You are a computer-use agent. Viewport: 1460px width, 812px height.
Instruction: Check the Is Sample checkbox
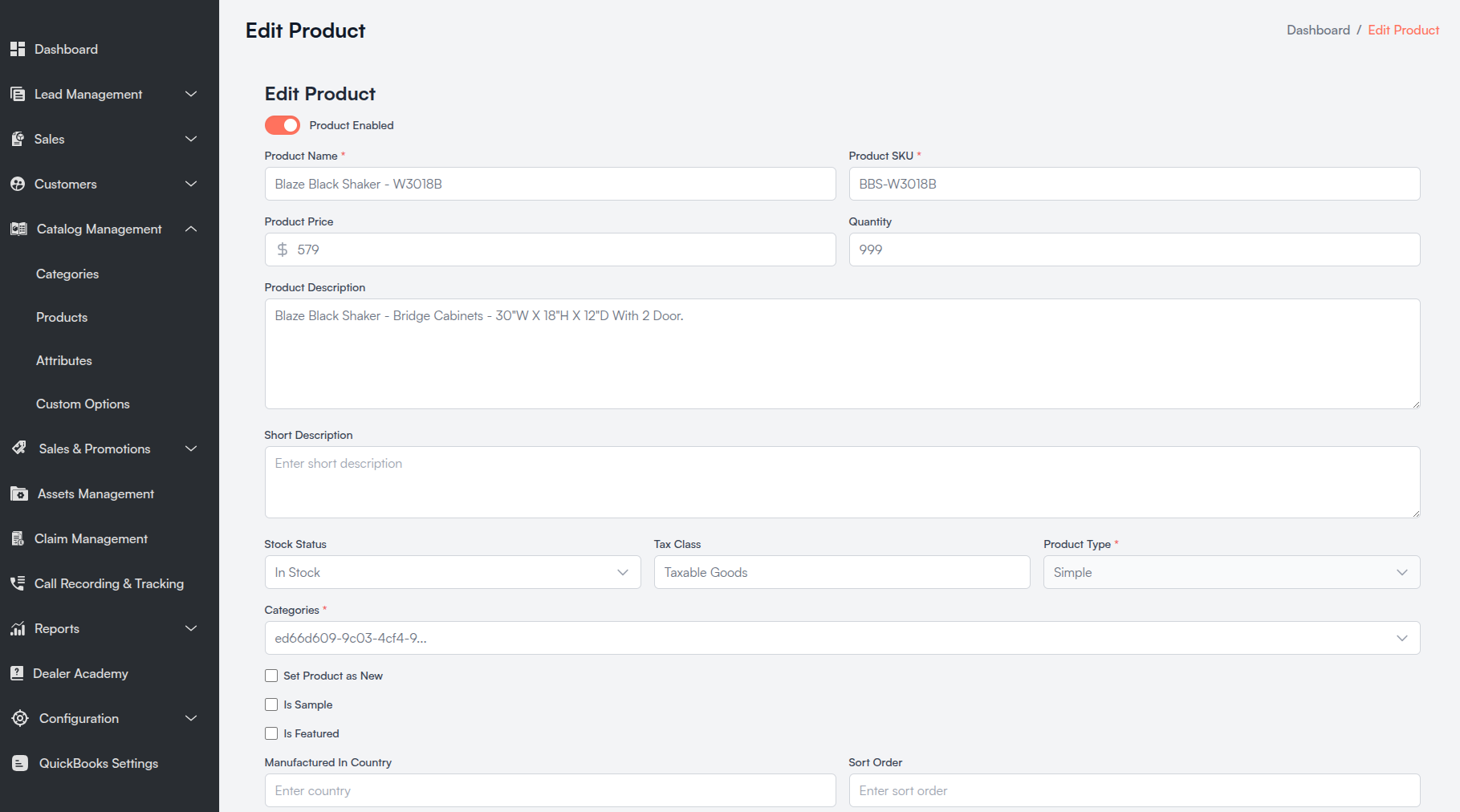pos(271,704)
